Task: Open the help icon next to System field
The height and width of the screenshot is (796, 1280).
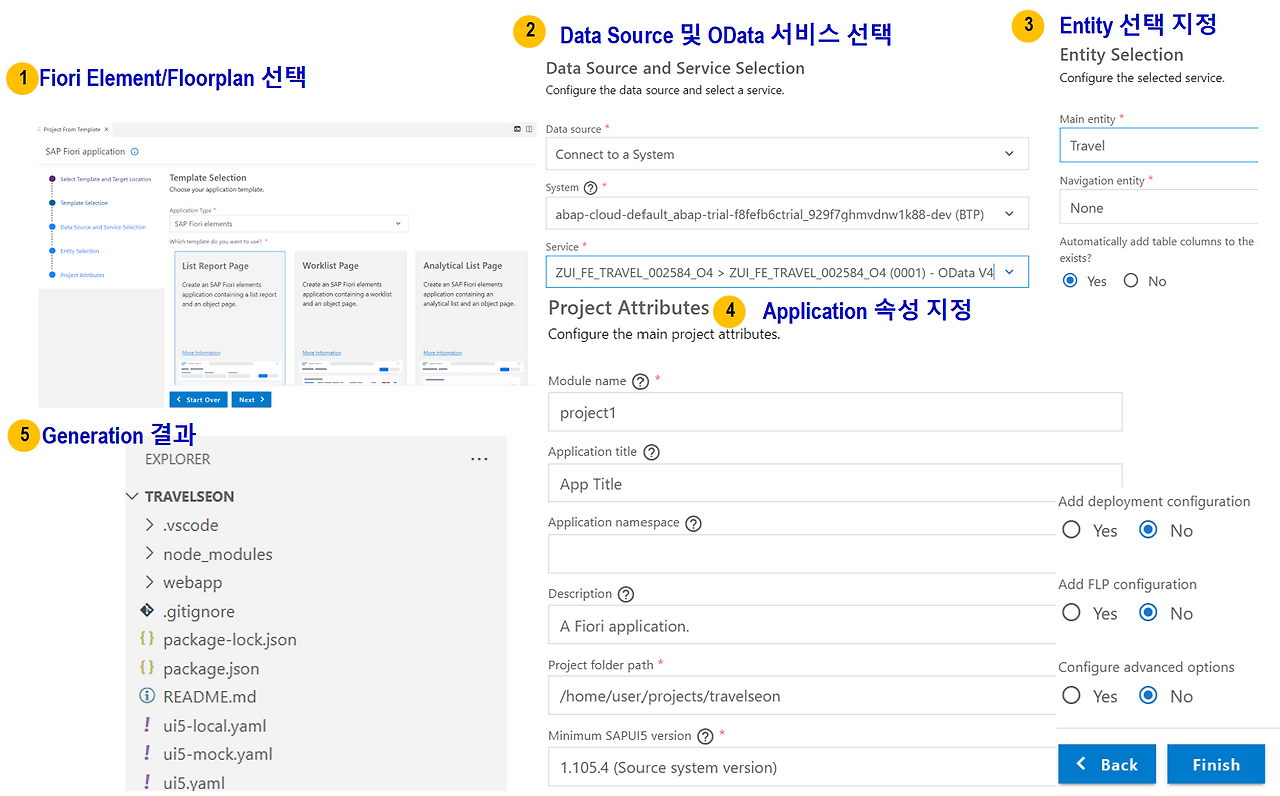Action: tap(590, 187)
